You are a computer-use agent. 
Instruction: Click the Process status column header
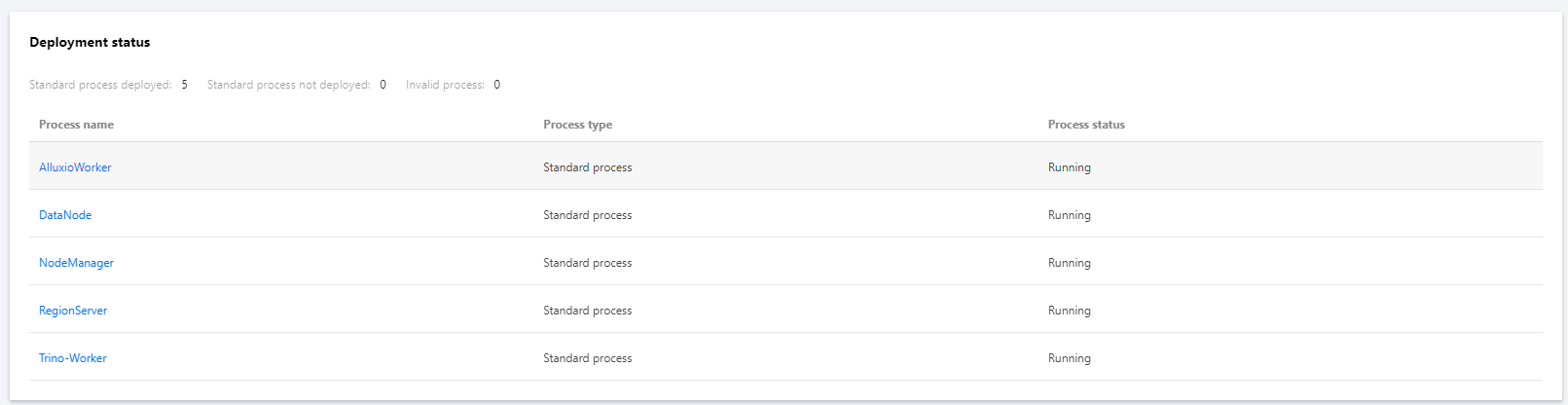coord(1086,125)
